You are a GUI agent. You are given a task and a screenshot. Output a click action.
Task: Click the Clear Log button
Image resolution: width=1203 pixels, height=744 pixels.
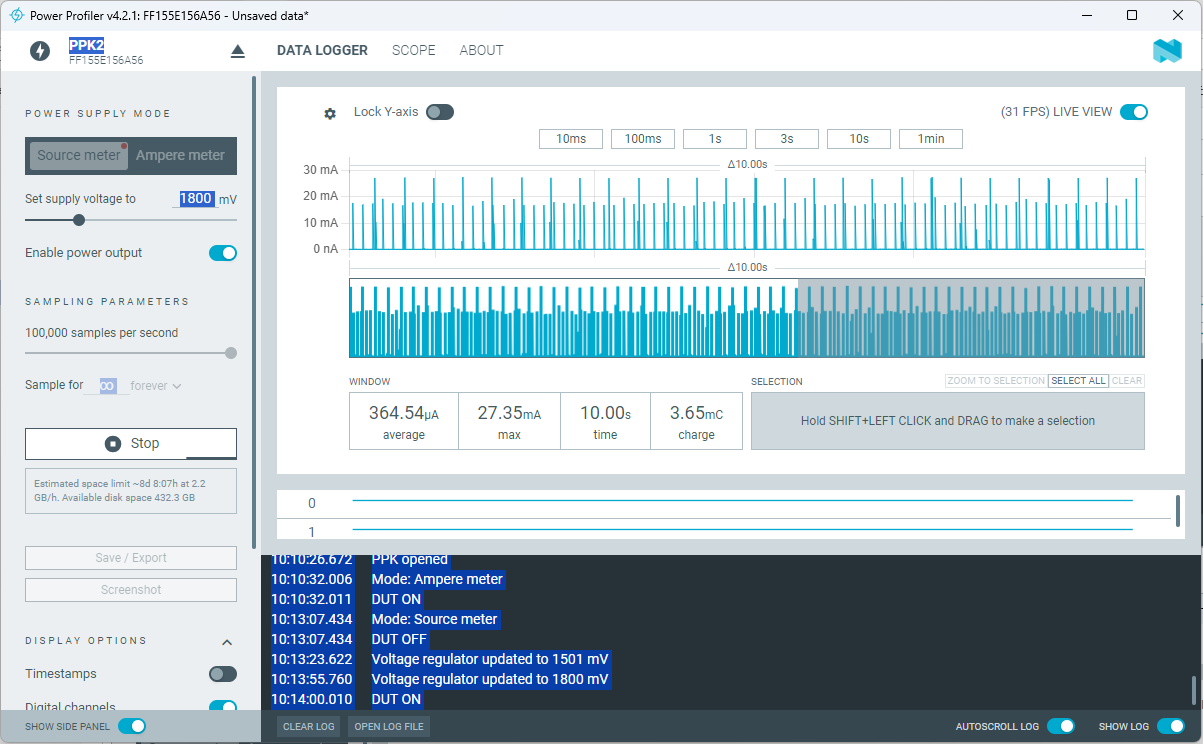click(308, 726)
